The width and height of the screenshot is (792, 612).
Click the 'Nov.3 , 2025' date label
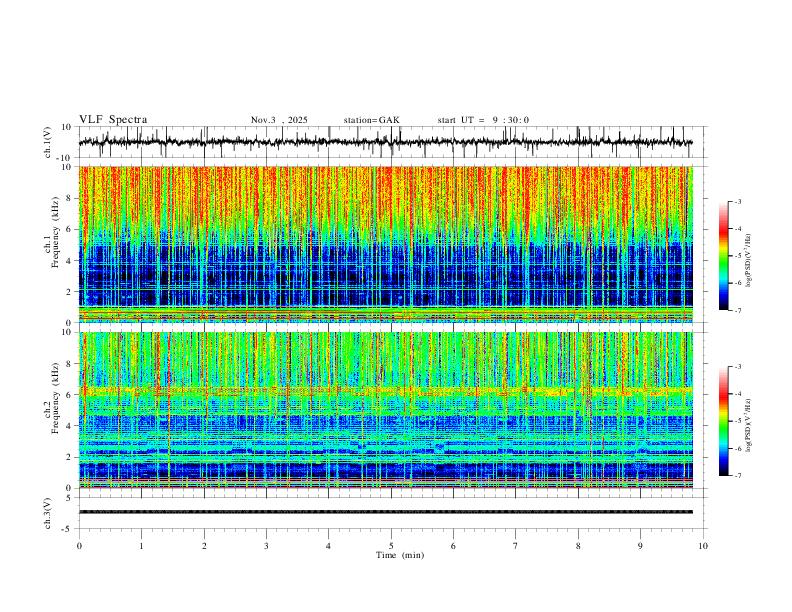coord(279,120)
